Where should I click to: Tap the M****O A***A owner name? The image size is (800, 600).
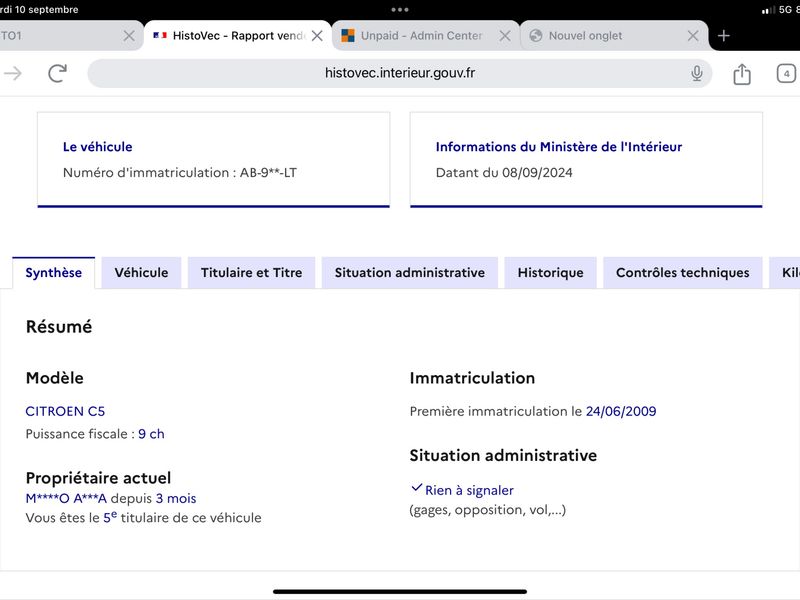point(66,498)
